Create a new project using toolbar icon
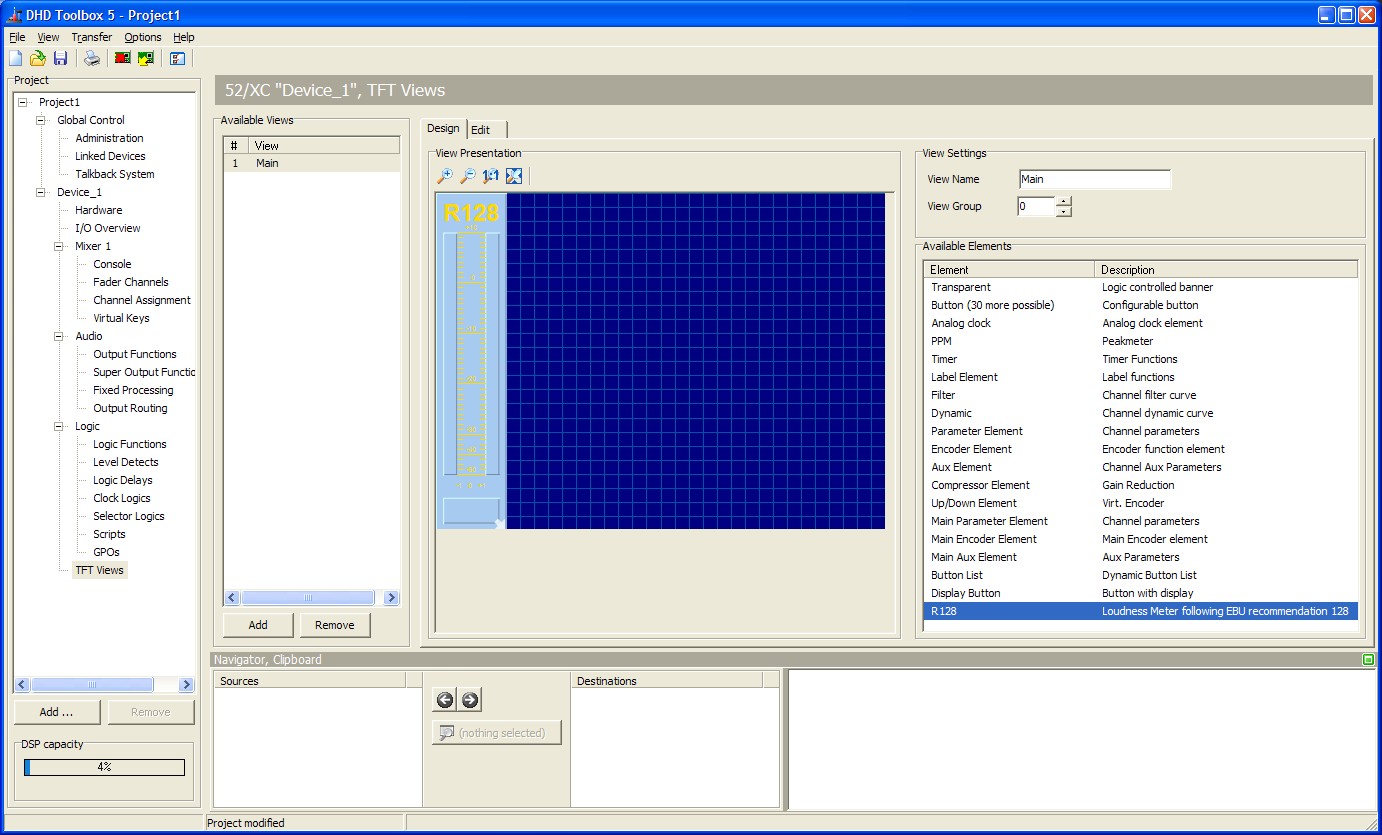The height and width of the screenshot is (835, 1382). pyautogui.click(x=13, y=58)
